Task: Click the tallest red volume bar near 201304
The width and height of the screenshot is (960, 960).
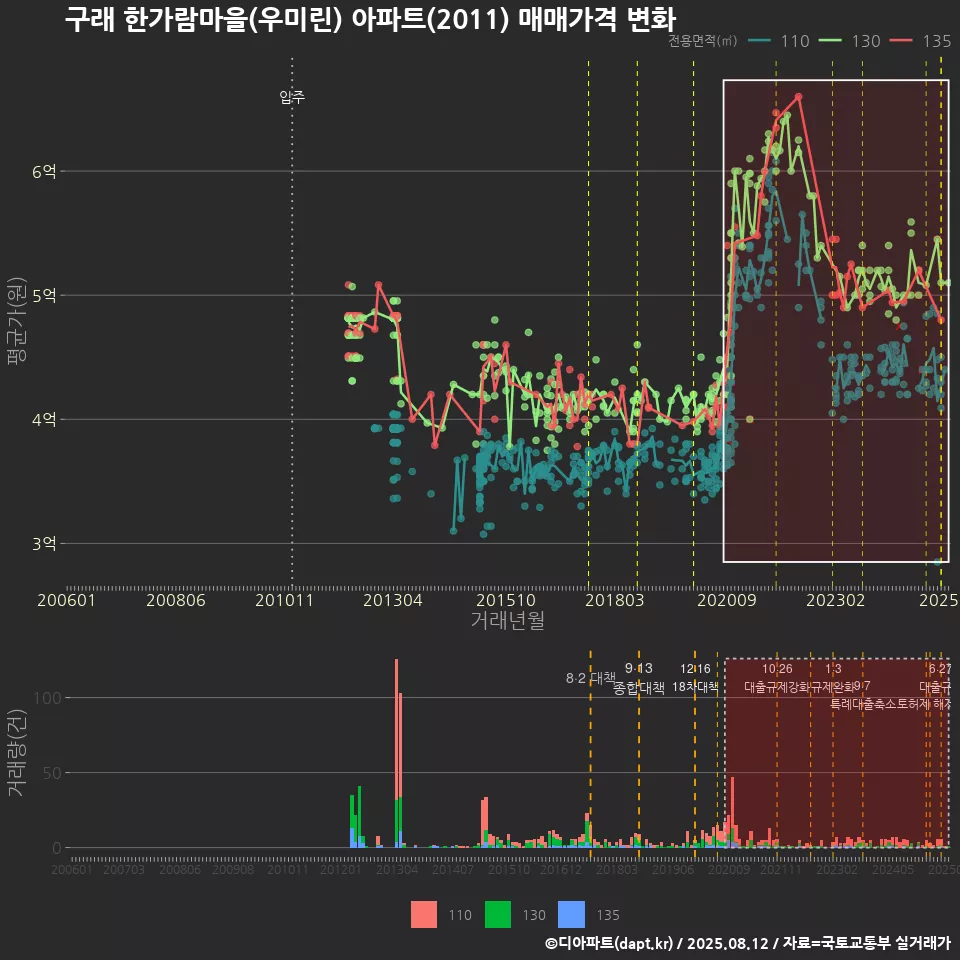Action: tap(397, 729)
